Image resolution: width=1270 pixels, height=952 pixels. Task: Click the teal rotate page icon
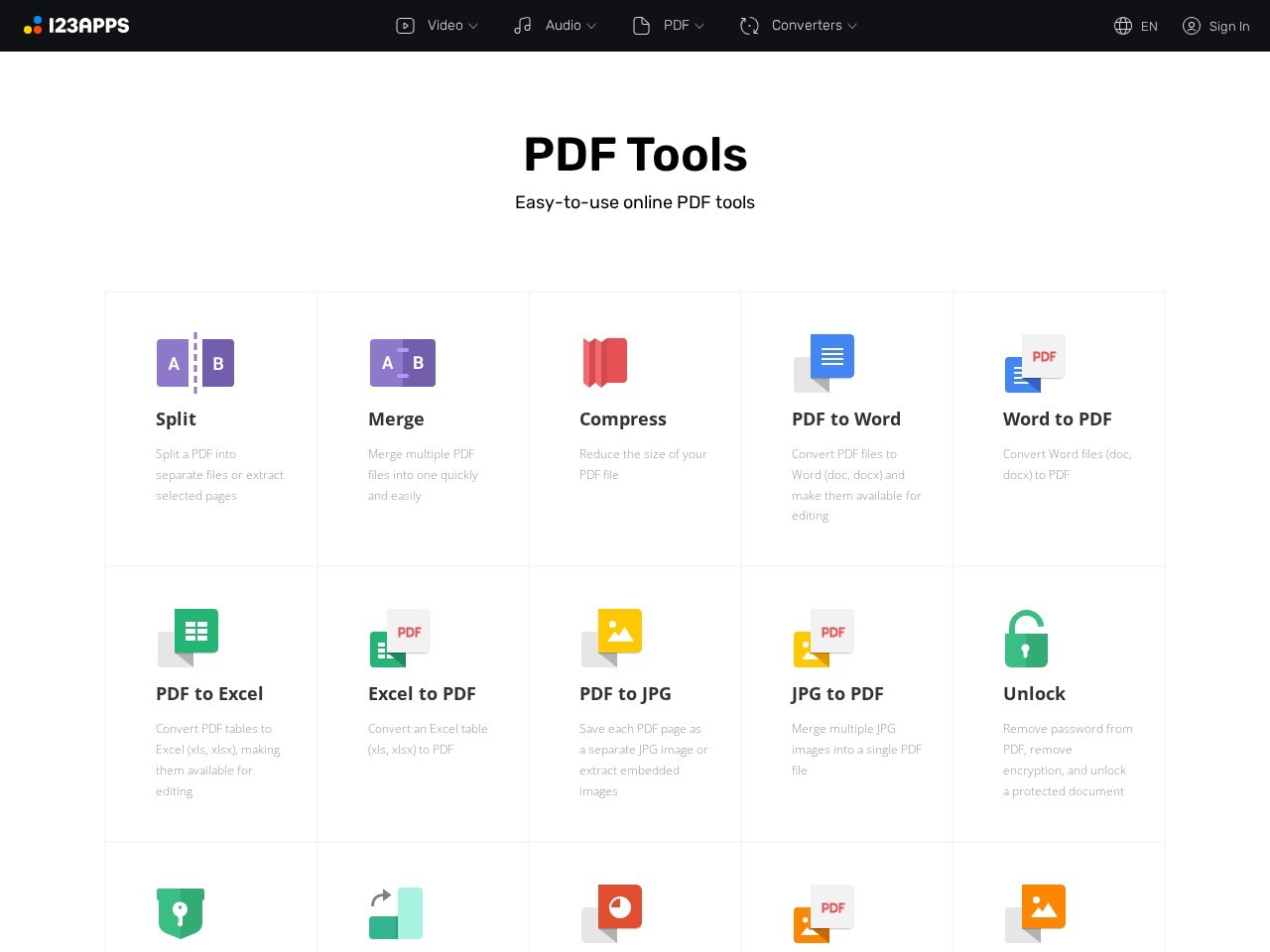pyautogui.click(x=396, y=913)
